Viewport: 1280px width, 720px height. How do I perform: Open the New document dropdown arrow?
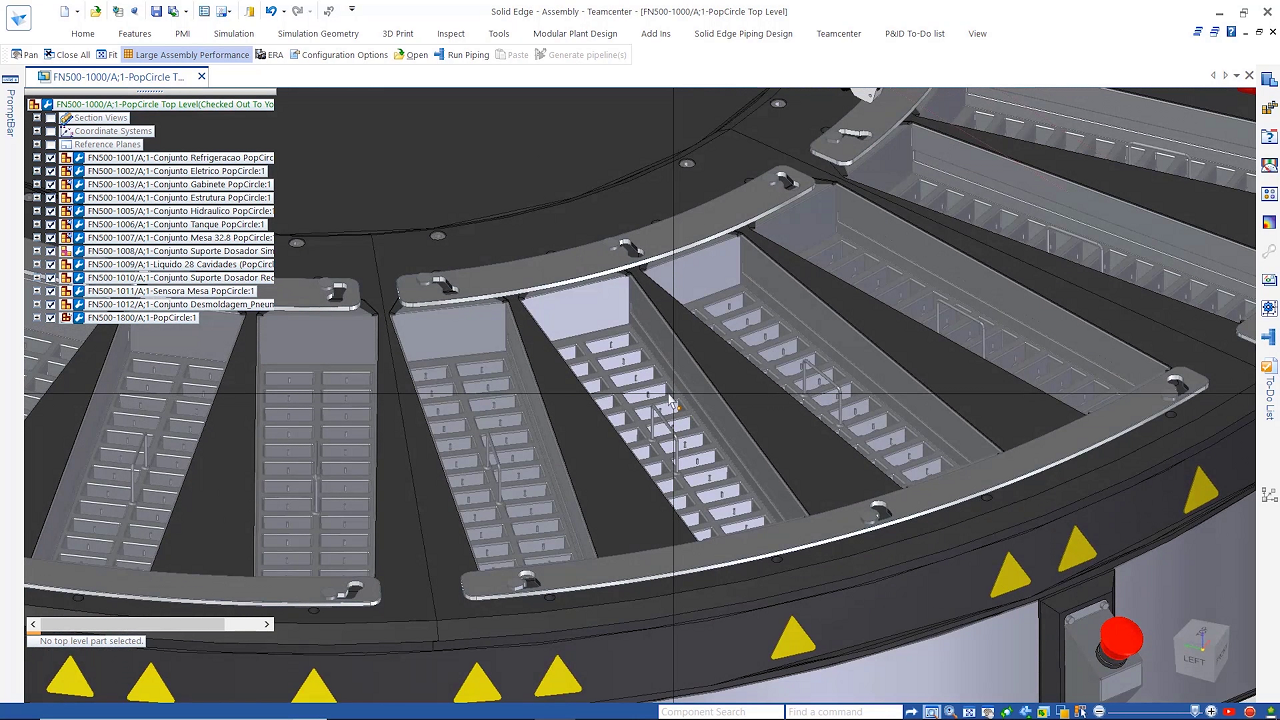point(79,11)
